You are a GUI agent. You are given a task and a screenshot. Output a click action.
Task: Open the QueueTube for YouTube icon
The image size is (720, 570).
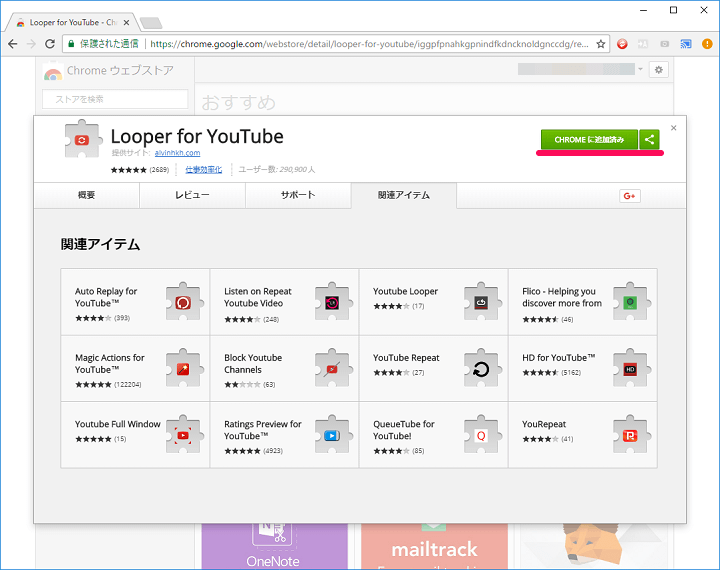coord(481,435)
